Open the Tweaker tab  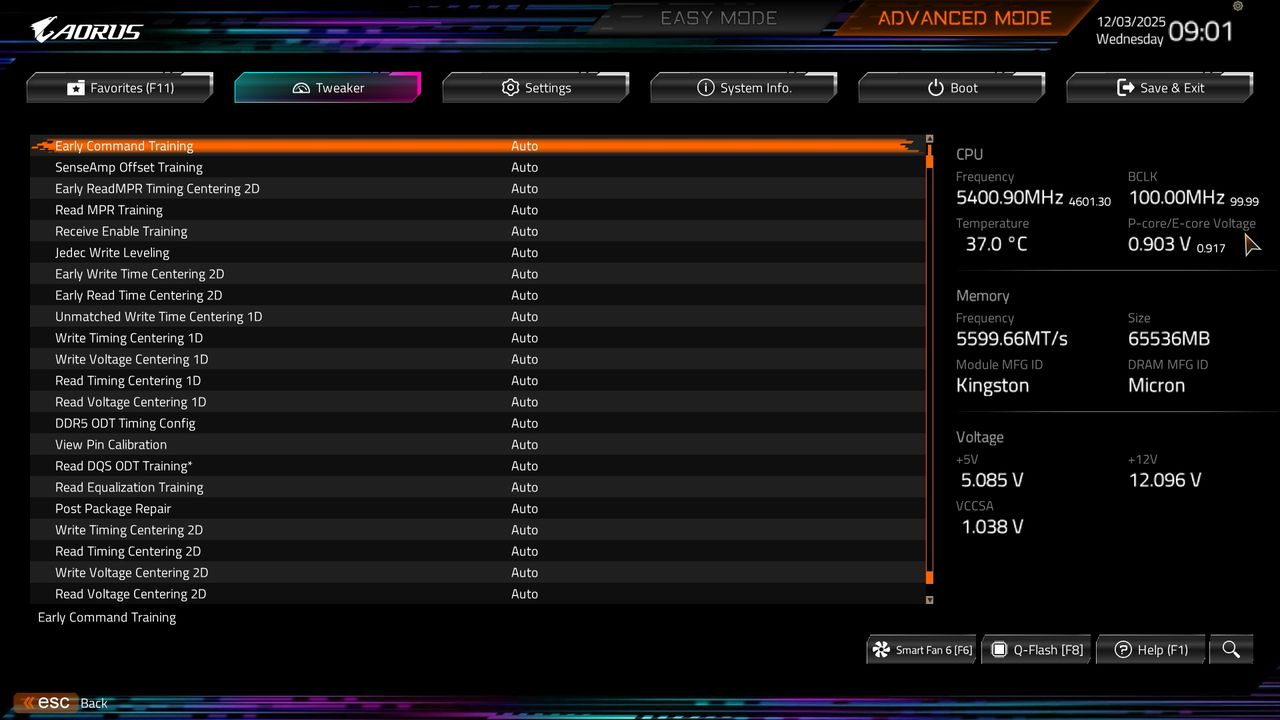[x=327, y=88]
